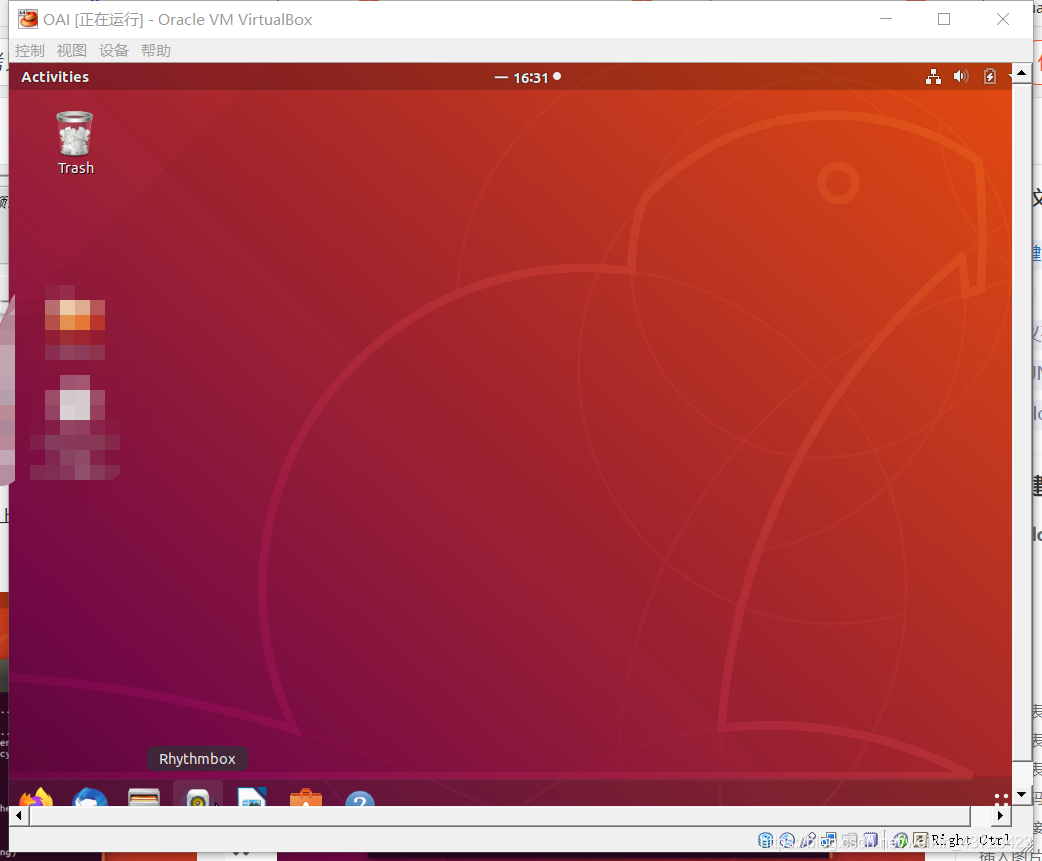
Task: Launch Firefox from the dock
Action: coord(36,797)
